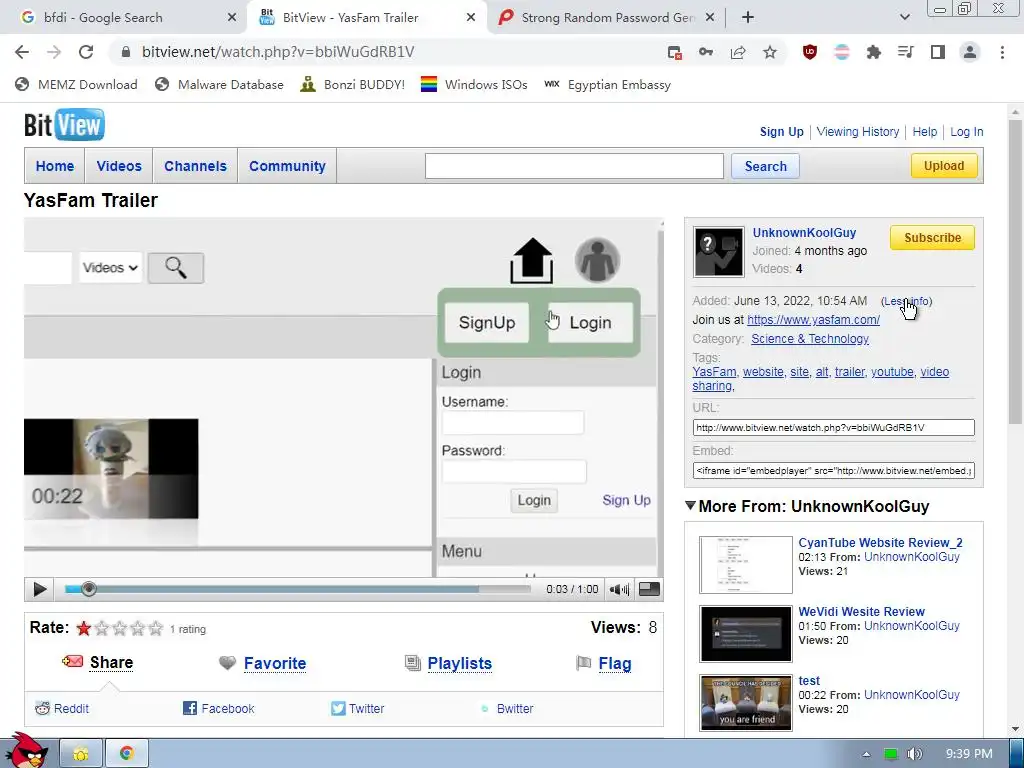Image resolution: width=1024 pixels, height=768 pixels.
Task: Toggle video player fullscreen size icon
Action: click(x=648, y=589)
